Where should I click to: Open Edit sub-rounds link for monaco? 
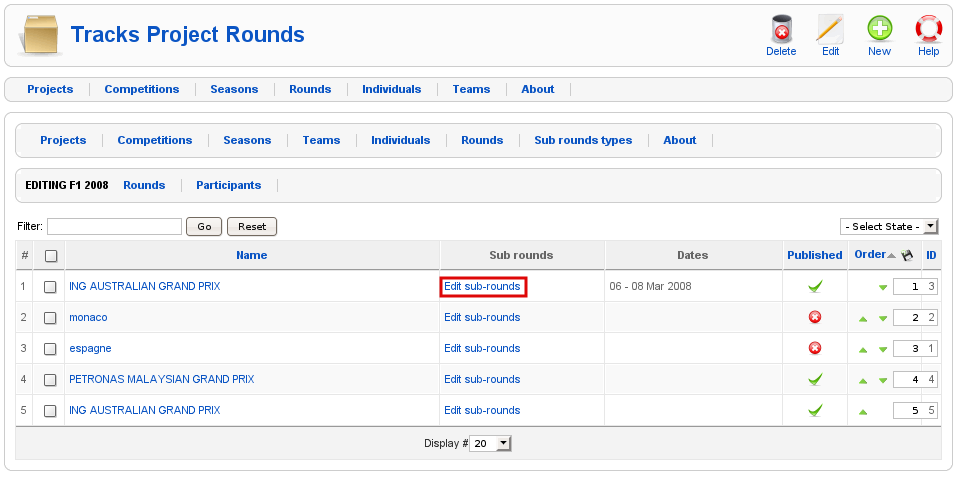[482, 318]
